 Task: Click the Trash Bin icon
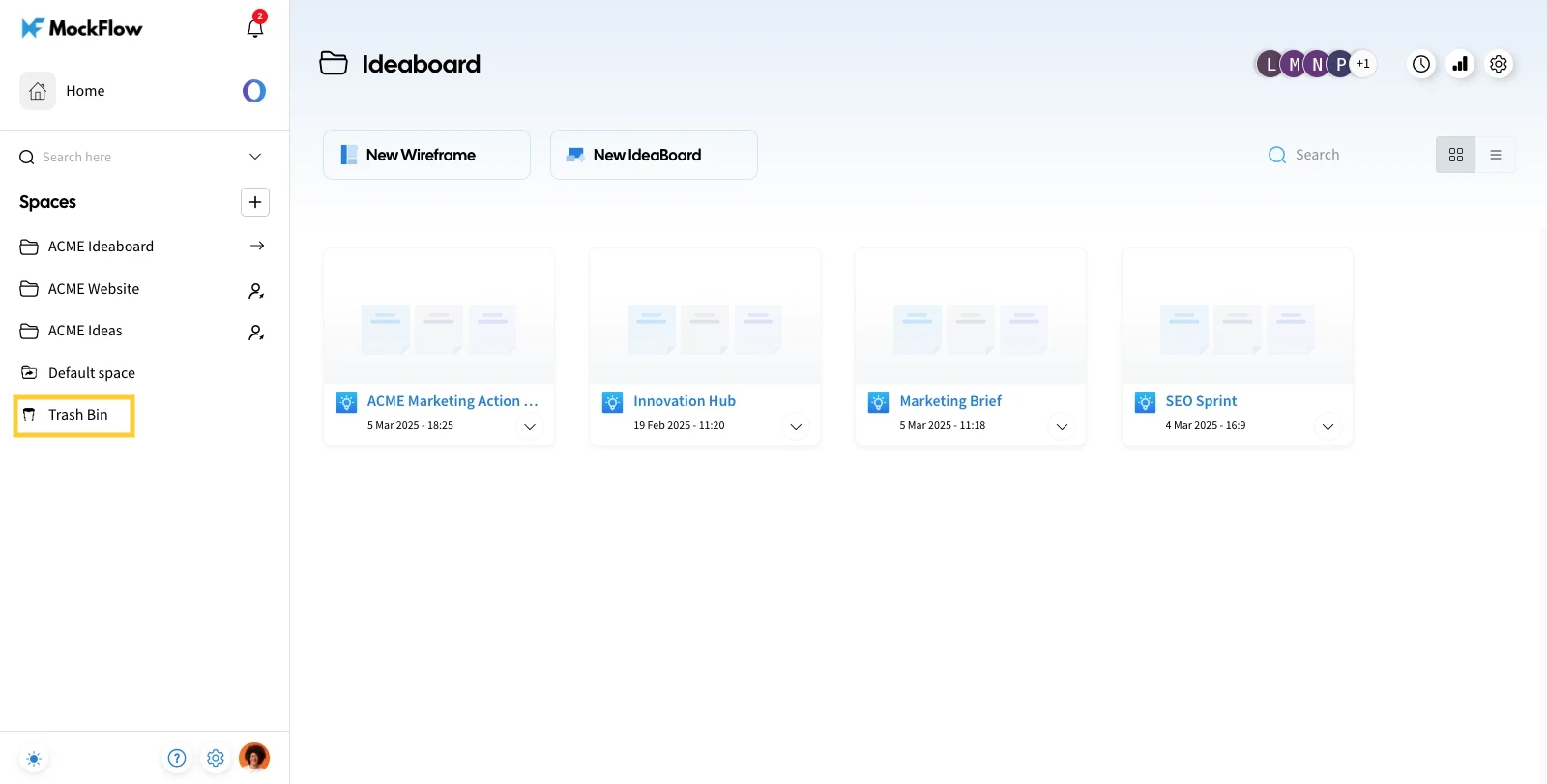click(x=30, y=415)
